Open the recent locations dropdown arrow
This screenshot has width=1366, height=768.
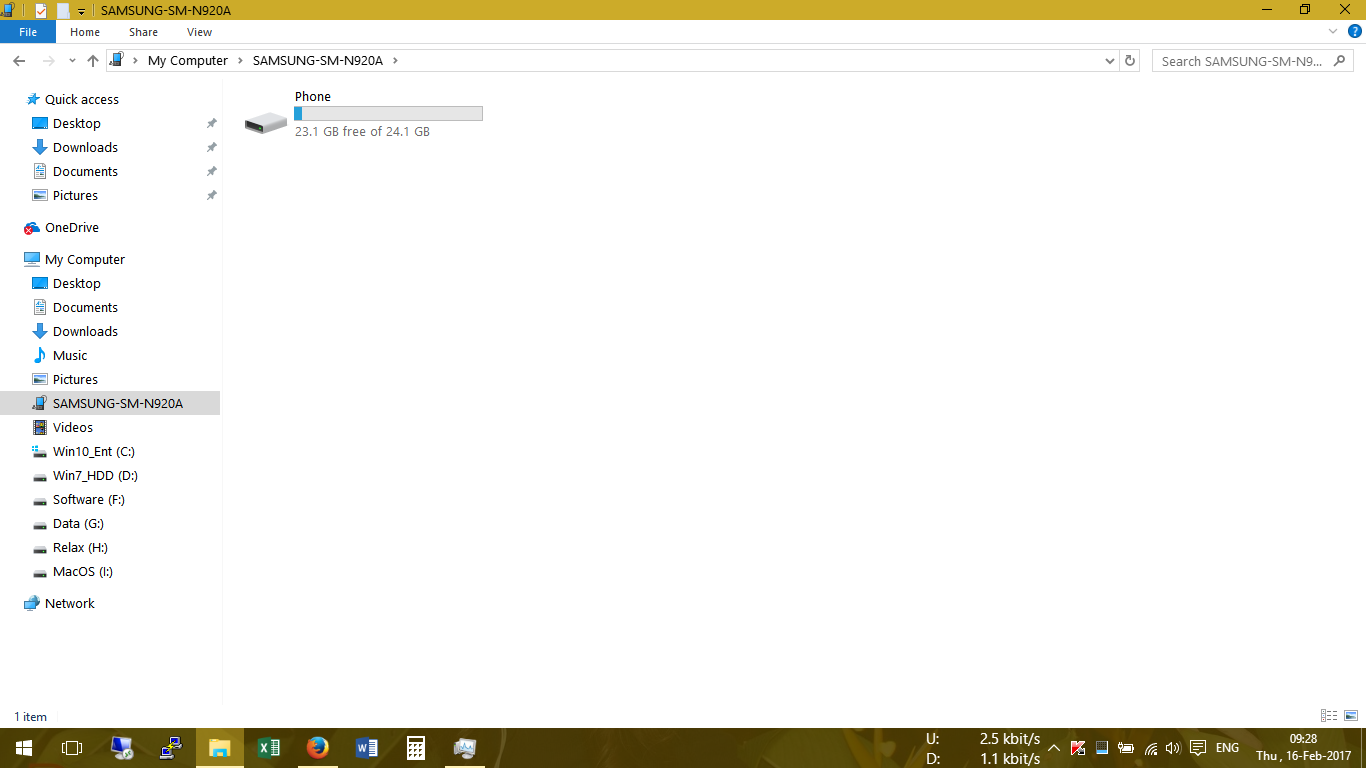point(72,61)
